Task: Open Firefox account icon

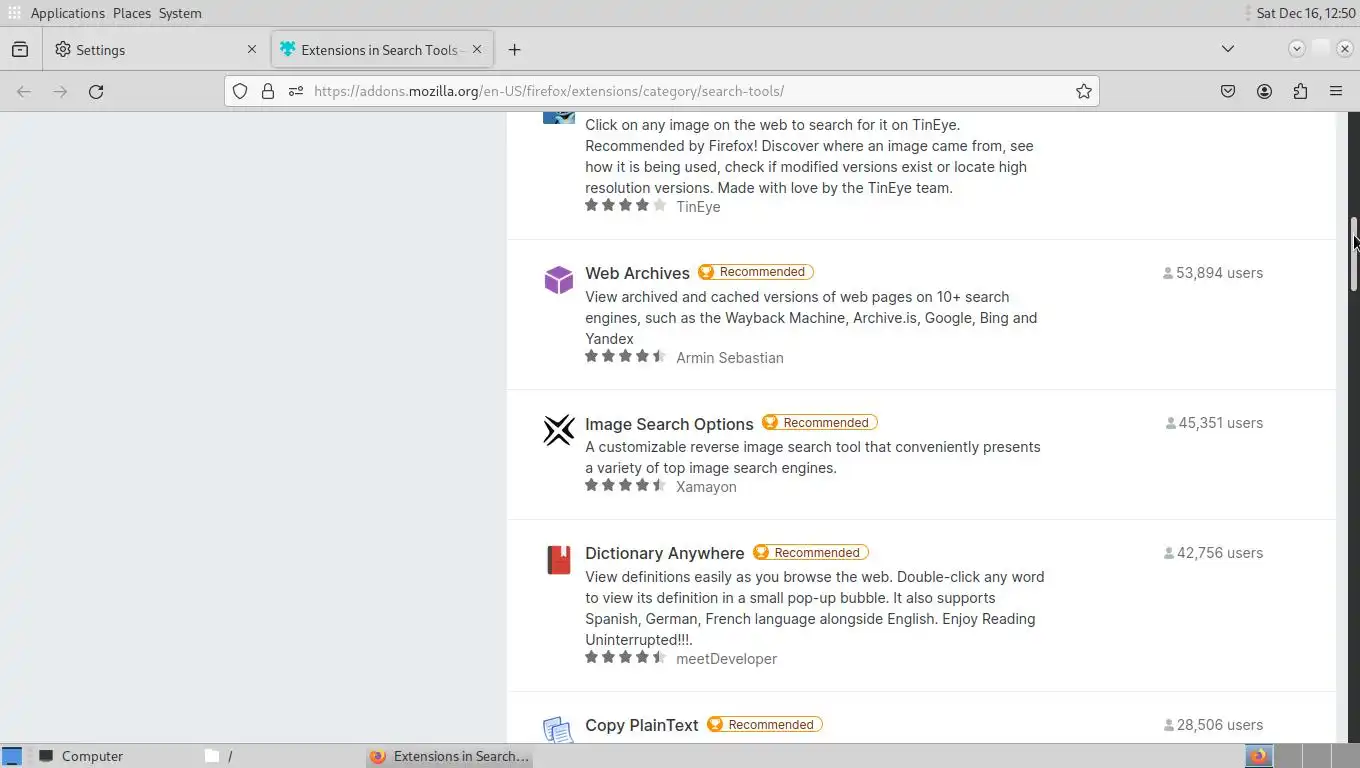Action: click(x=1264, y=91)
